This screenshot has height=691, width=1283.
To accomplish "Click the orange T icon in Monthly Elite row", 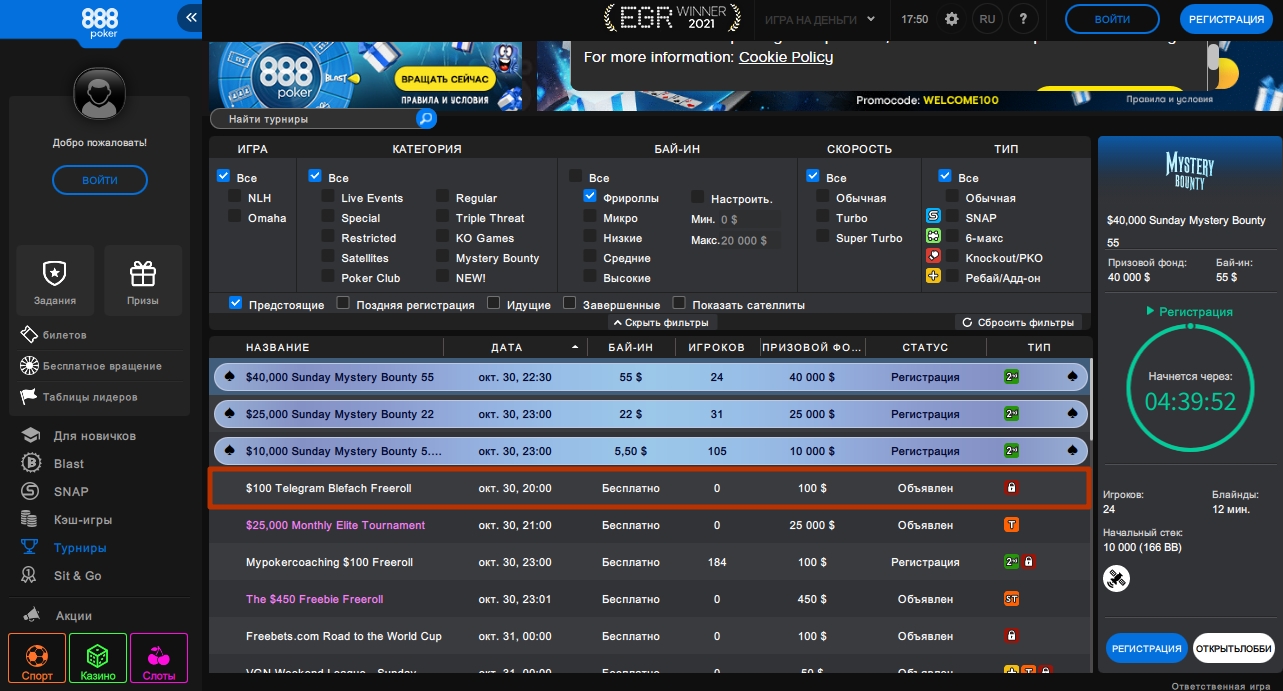I will coord(1011,525).
